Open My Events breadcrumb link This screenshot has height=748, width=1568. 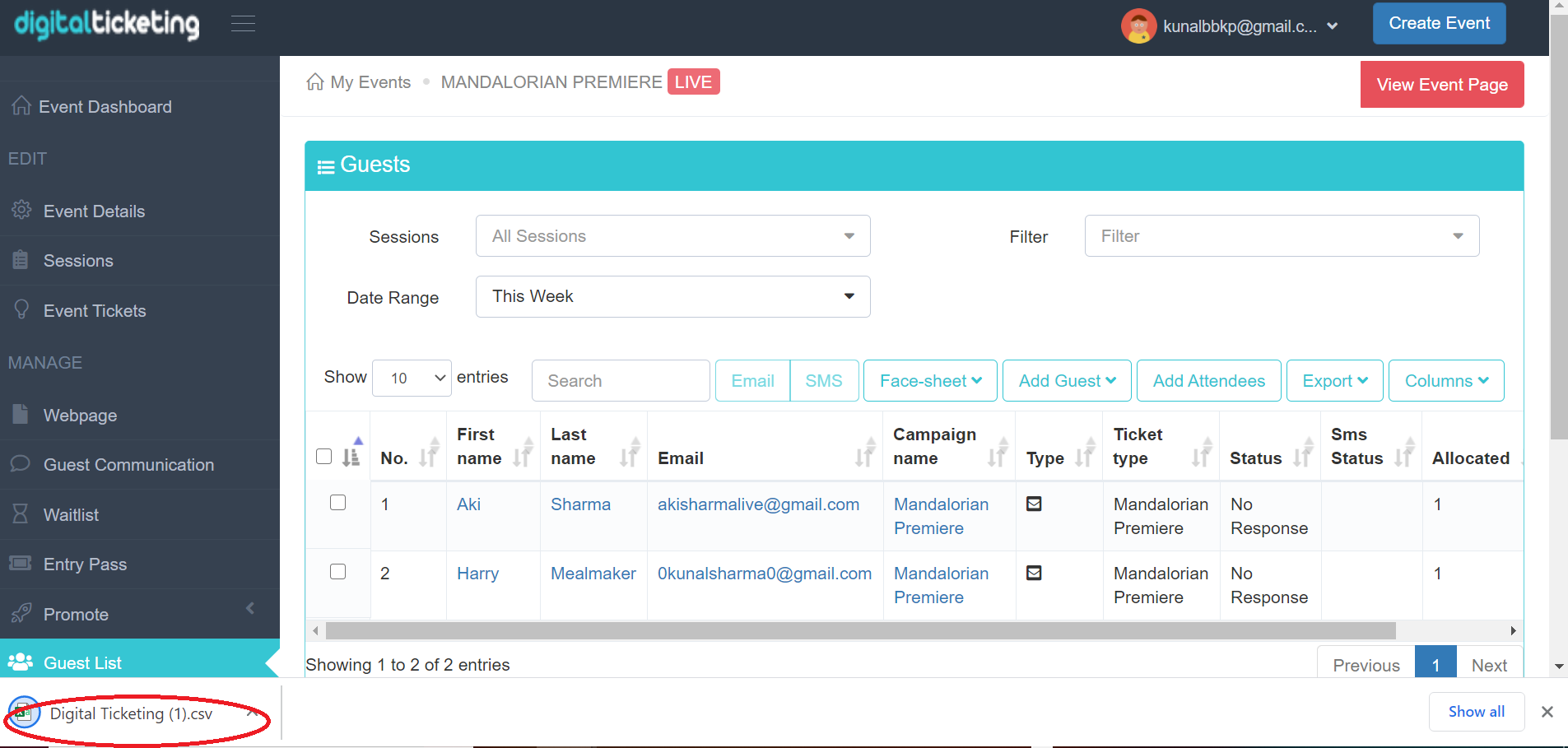[x=370, y=82]
